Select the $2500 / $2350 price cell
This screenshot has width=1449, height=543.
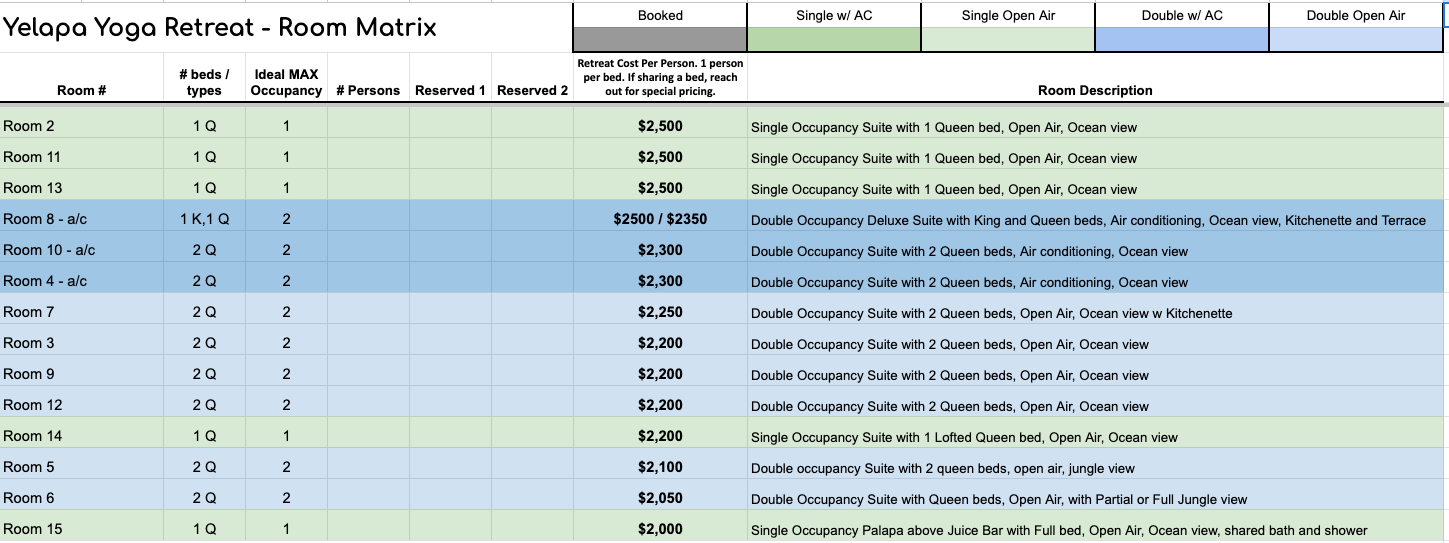(660, 219)
